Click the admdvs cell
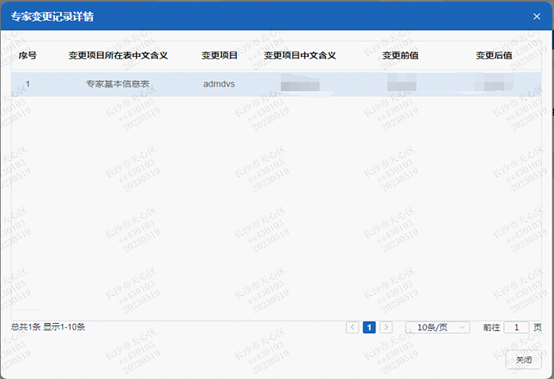The height and width of the screenshot is (379, 554). click(x=219, y=84)
